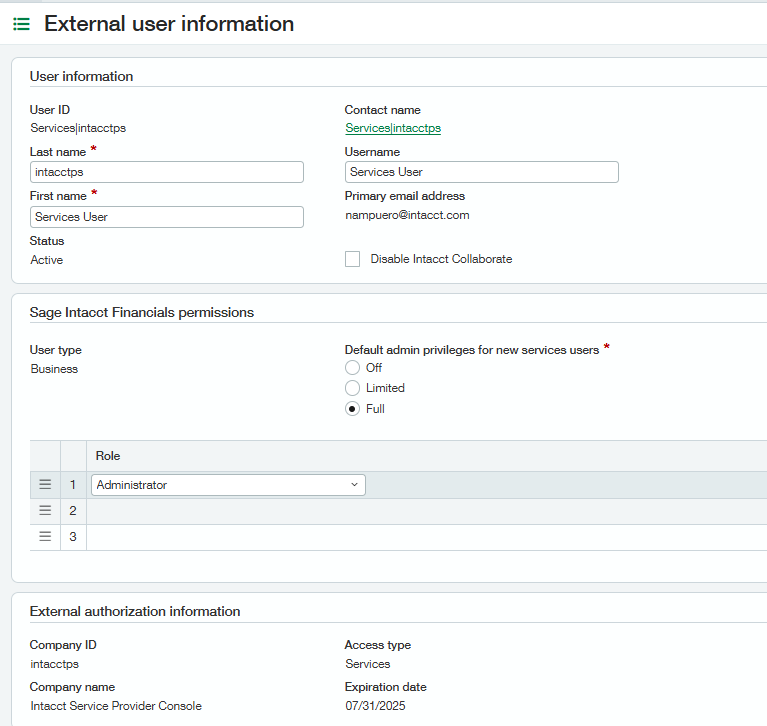Click the empty role cell in row 3
Viewport: 767px width, 726px height.
click(427, 537)
